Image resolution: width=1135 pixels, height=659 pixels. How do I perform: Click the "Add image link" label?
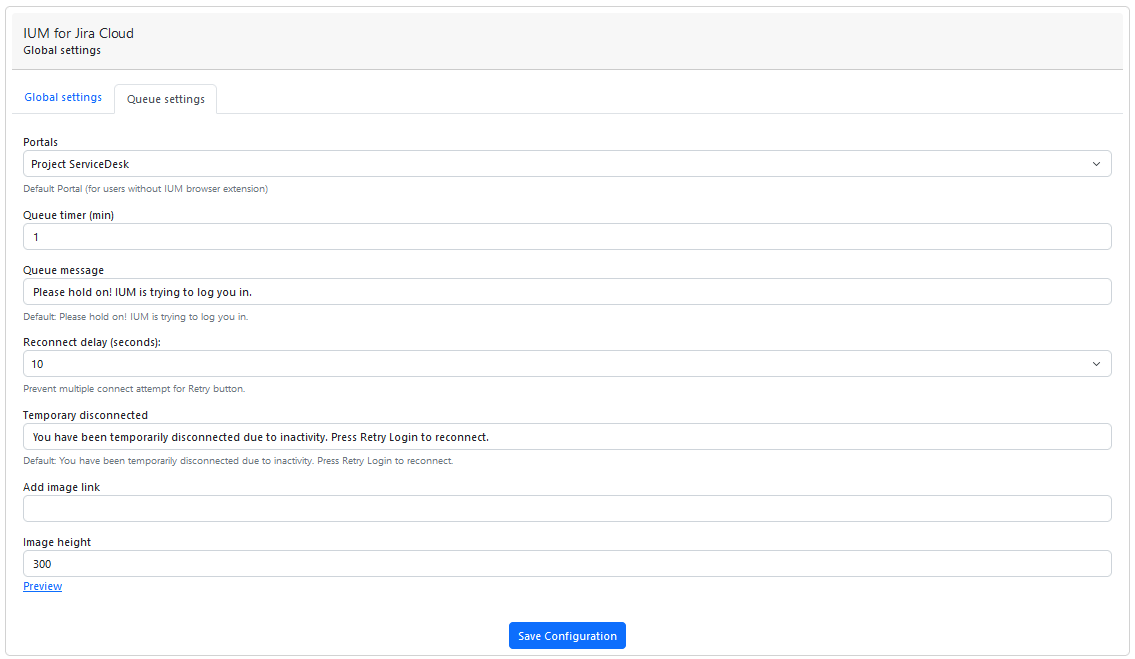[x=61, y=487]
